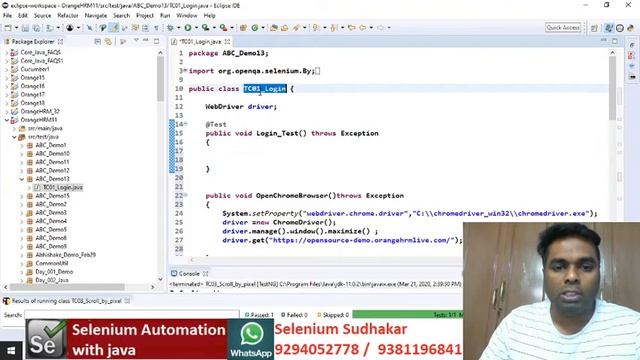Collapse the ABC_Demo13 package

22,179
